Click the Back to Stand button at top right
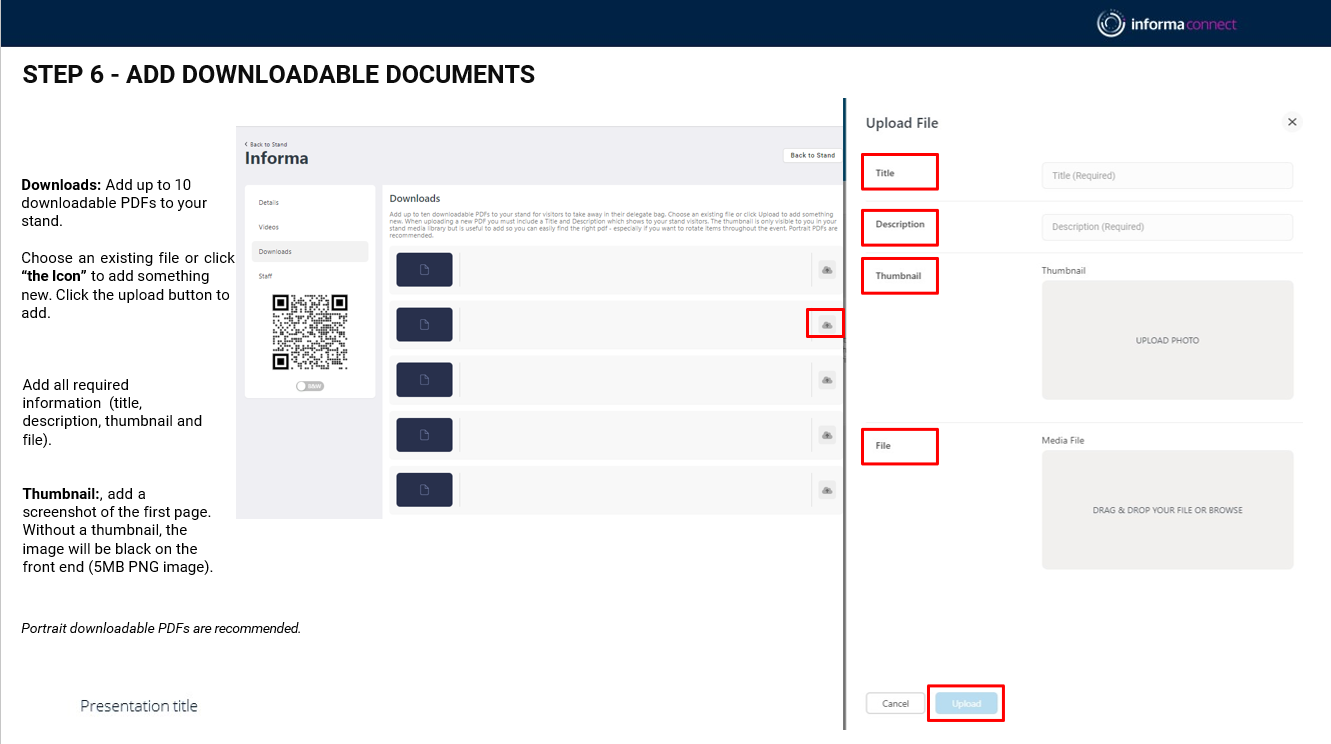Screen dimensions: 1331x744 812,156
